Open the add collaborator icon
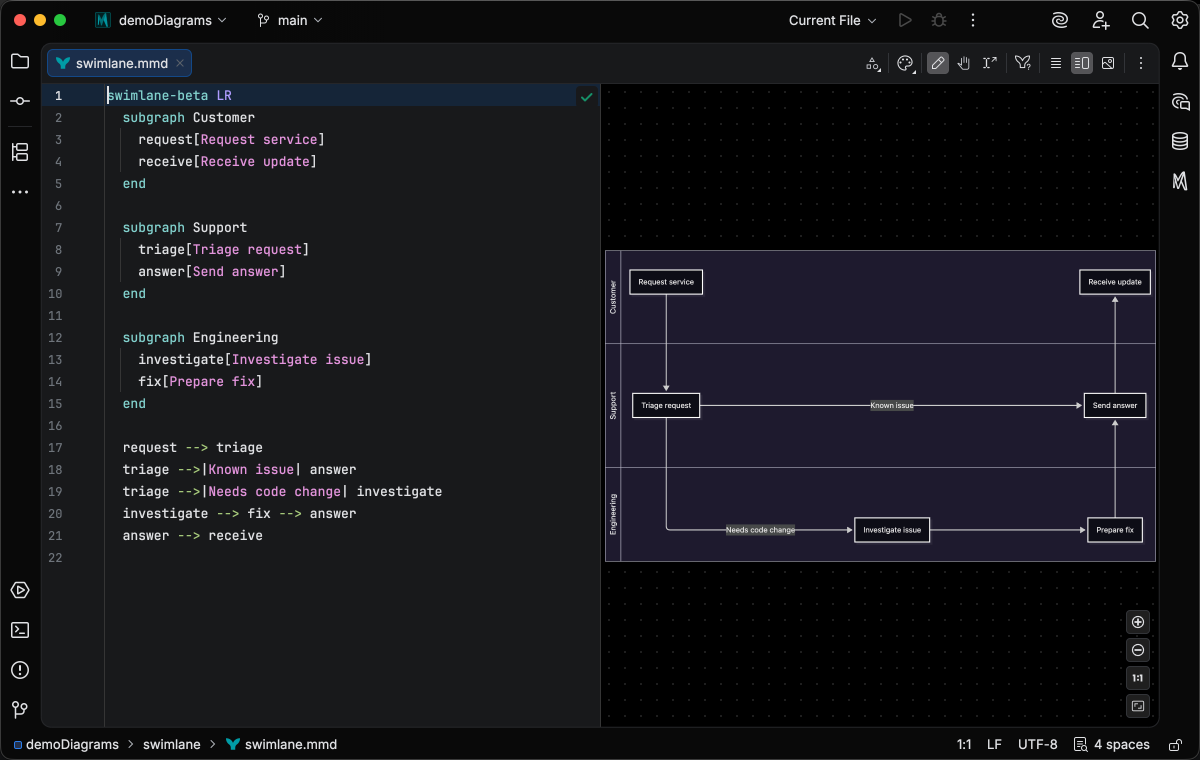Screen dimensions: 1200x760 [x=1100, y=20]
